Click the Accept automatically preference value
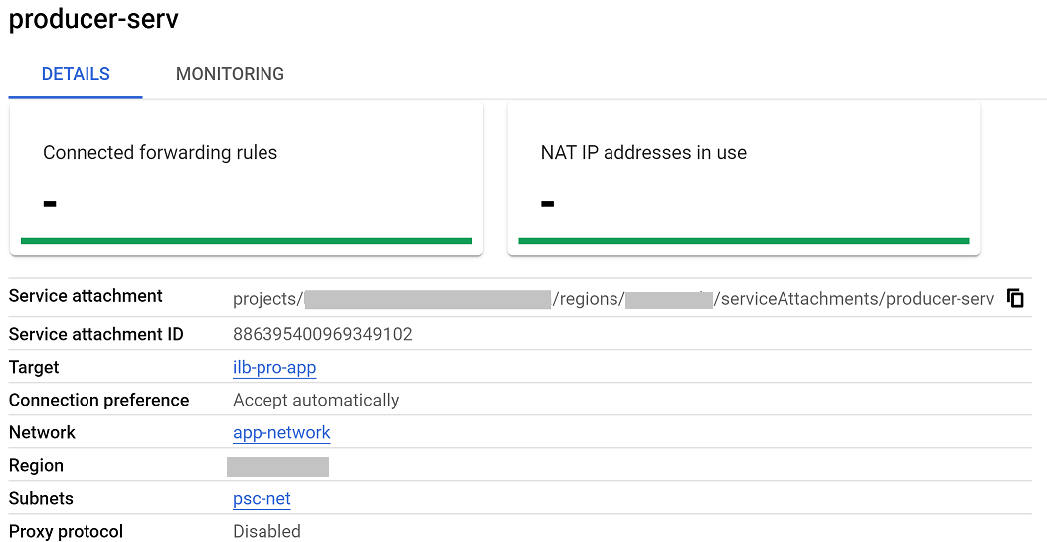Image resolution: width=1047 pixels, height=542 pixels. coord(316,401)
